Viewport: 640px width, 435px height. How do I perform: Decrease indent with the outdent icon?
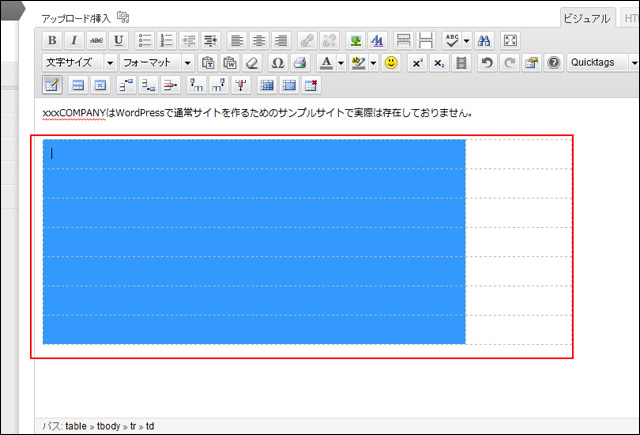pyautogui.click(x=189, y=40)
